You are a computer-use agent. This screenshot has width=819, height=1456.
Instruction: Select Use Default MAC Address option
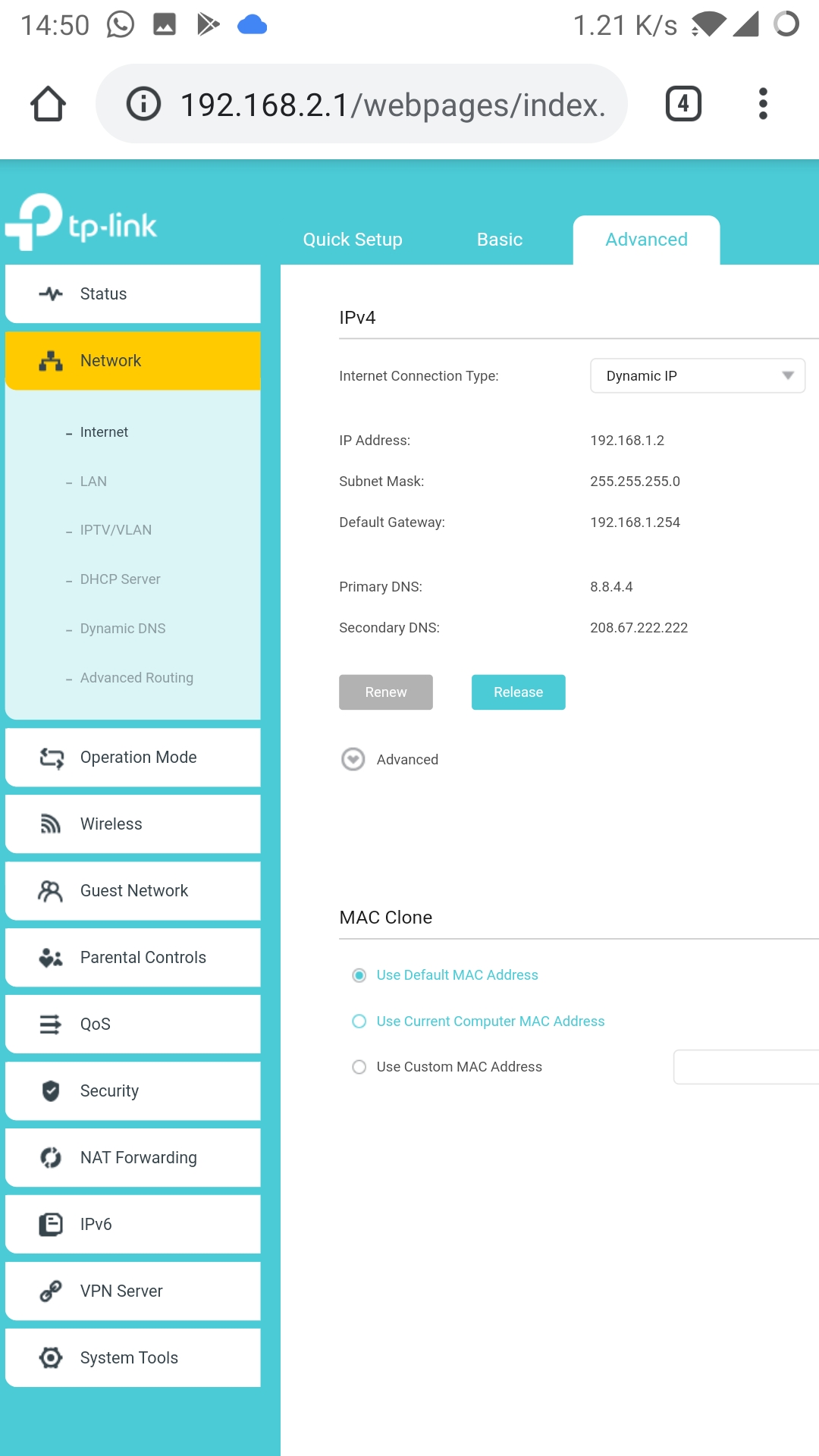pos(359,975)
